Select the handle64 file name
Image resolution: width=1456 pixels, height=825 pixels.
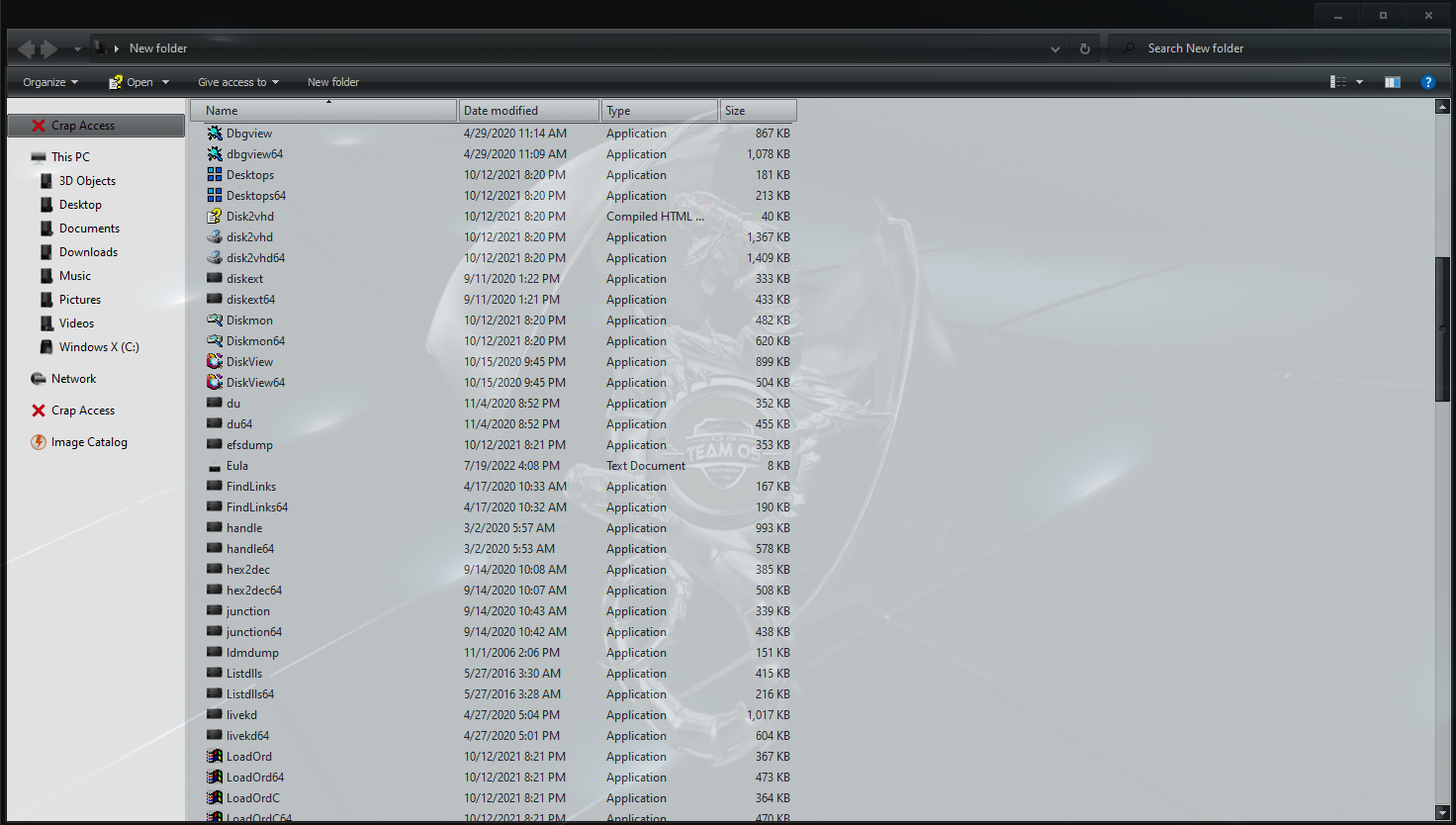[x=250, y=549]
